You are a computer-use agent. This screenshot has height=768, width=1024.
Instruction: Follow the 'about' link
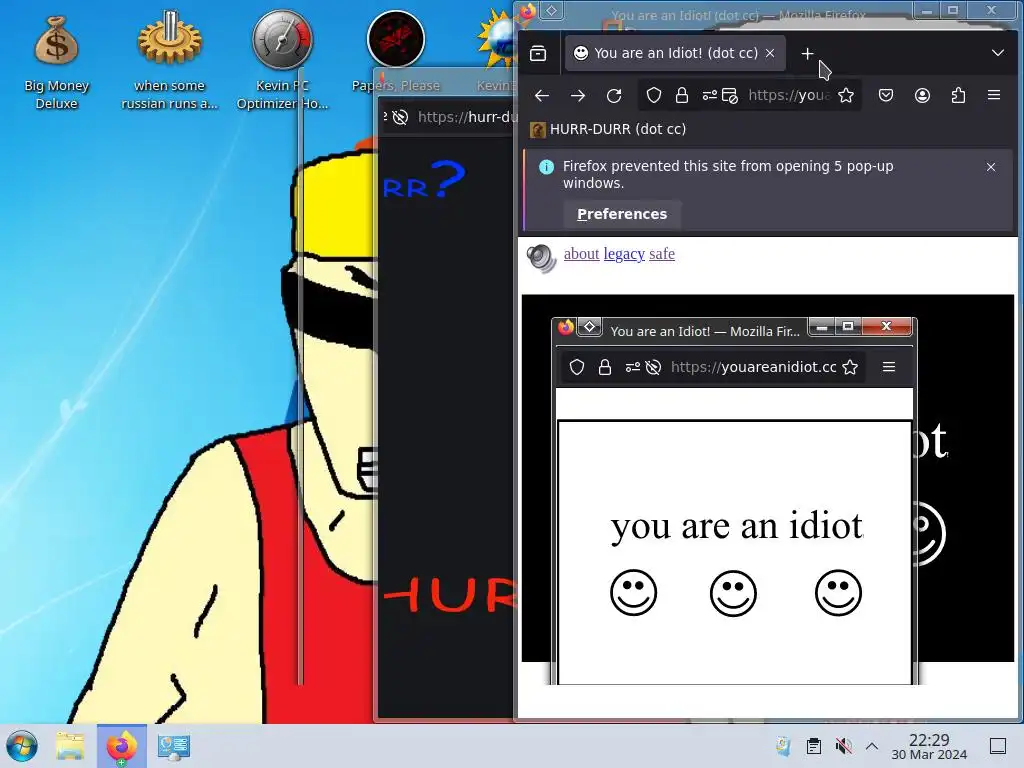[581, 254]
